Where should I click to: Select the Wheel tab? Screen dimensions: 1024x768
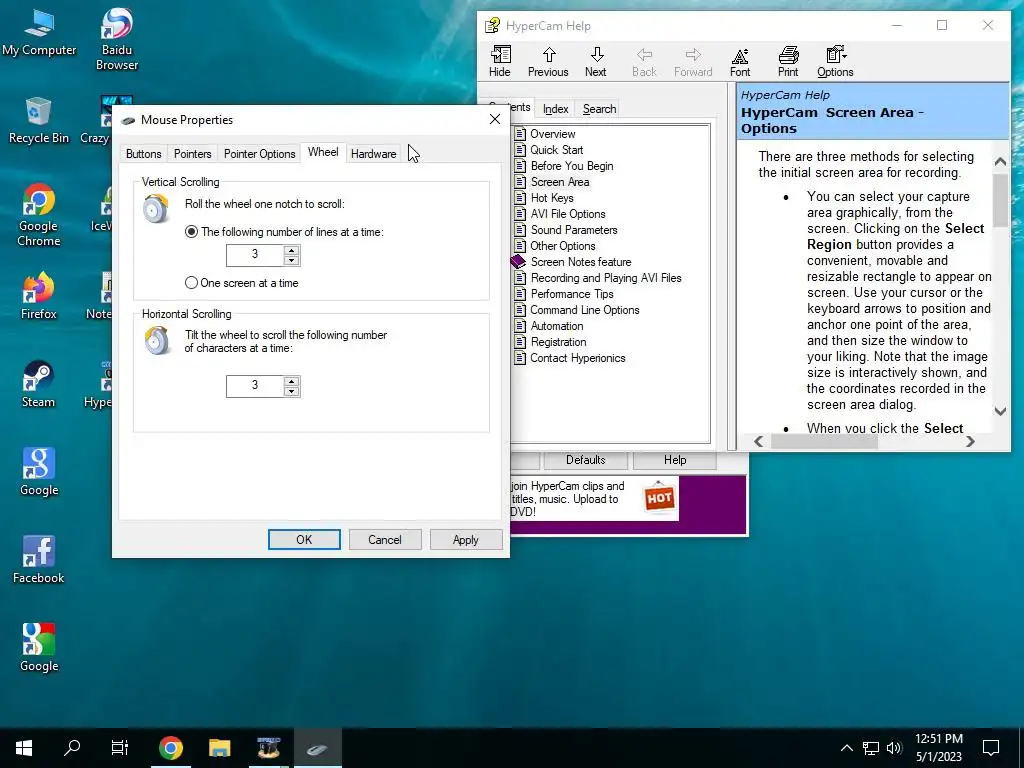pyautogui.click(x=323, y=152)
